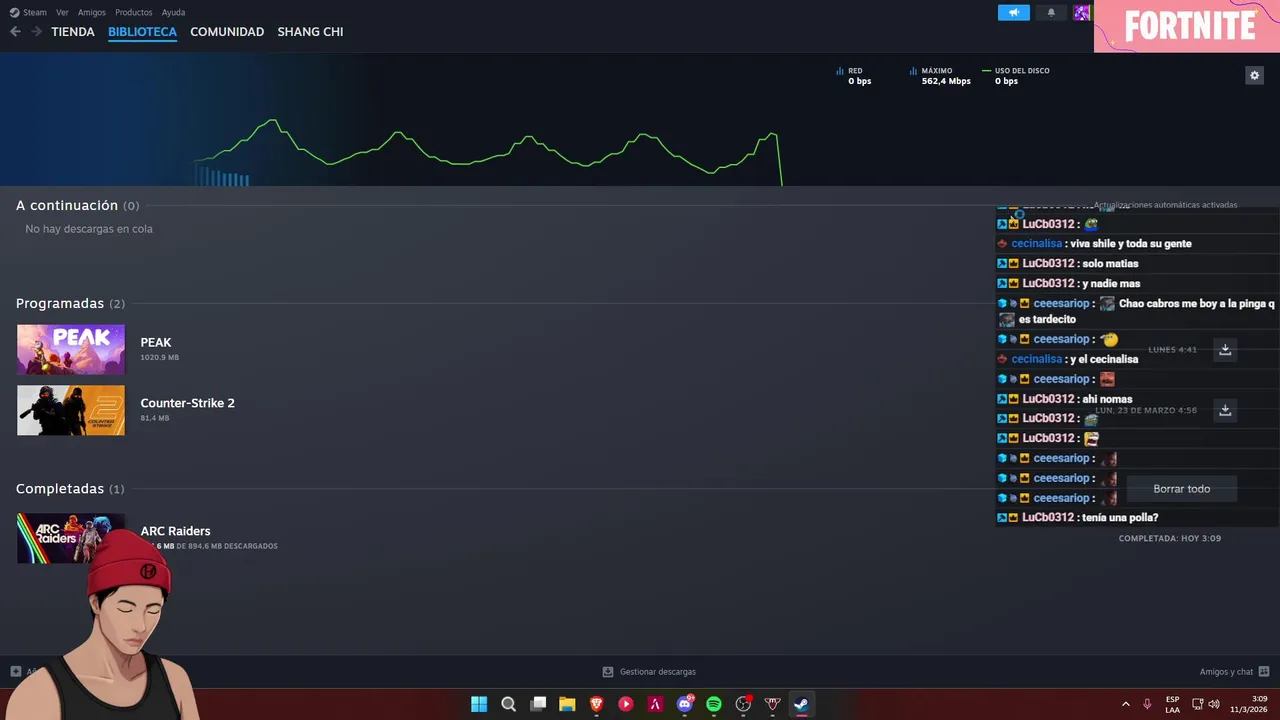Open the winged-shield app on the taskbar

coord(772,704)
